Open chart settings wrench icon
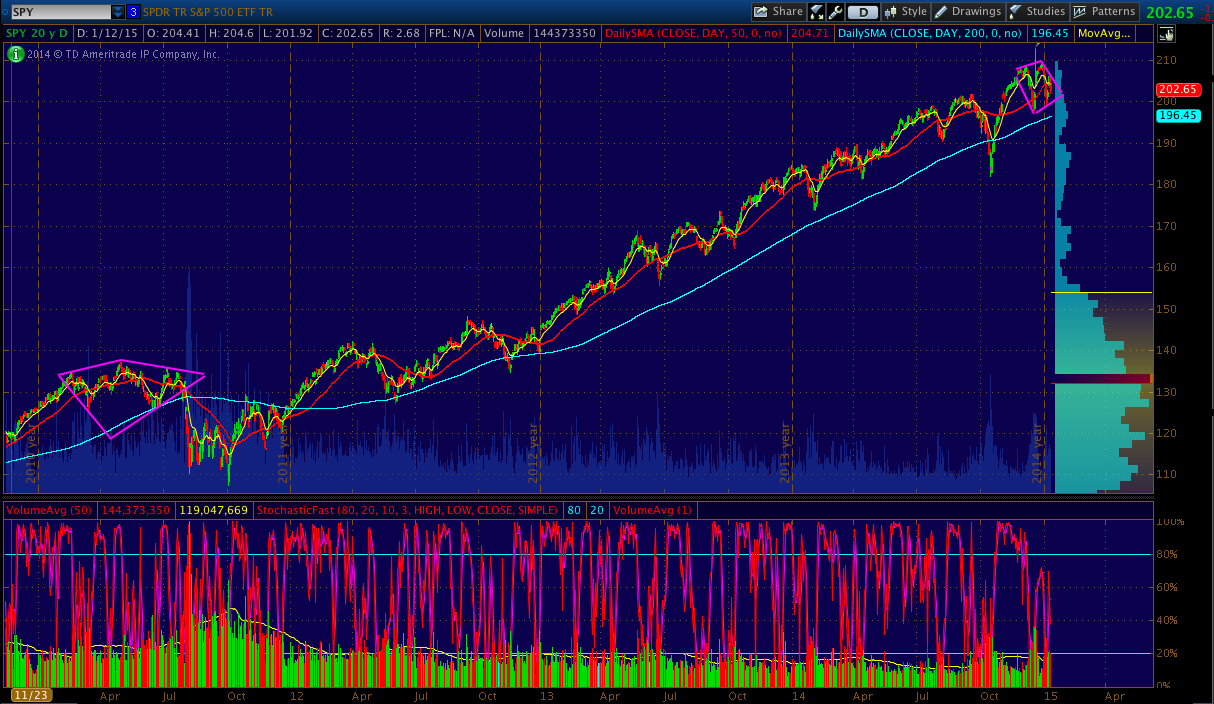Image resolution: width=1214 pixels, height=704 pixels. 834,12
